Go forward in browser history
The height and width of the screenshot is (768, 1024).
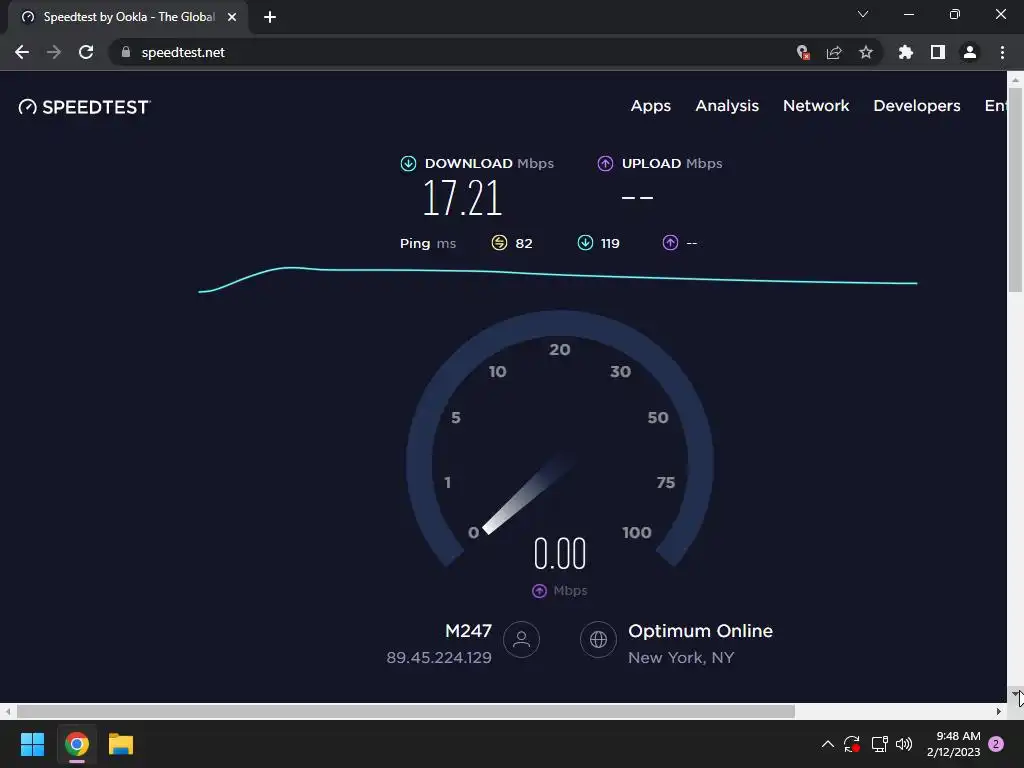pyautogui.click(x=54, y=52)
